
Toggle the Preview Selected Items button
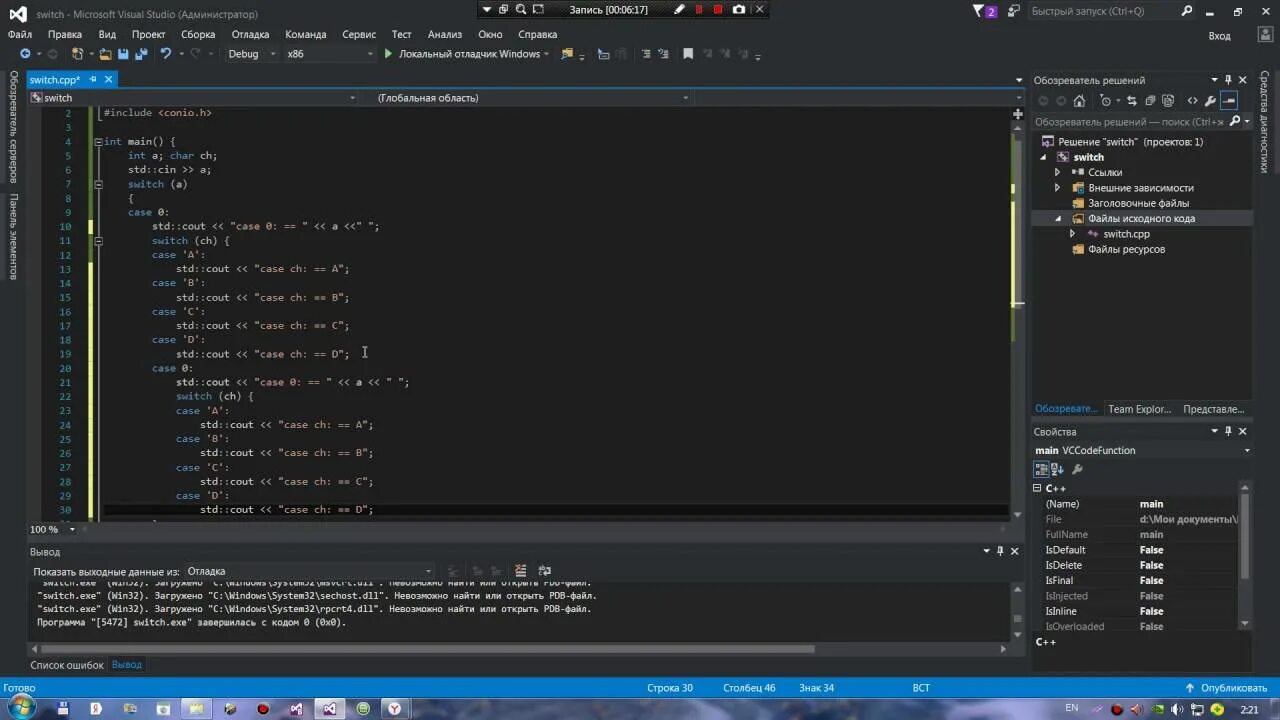[x=1229, y=101]
